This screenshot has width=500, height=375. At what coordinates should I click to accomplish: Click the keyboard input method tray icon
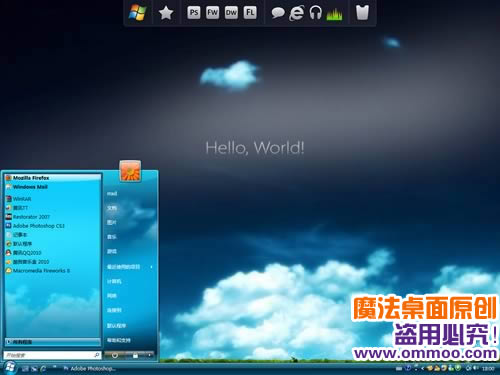click(399, 369)
